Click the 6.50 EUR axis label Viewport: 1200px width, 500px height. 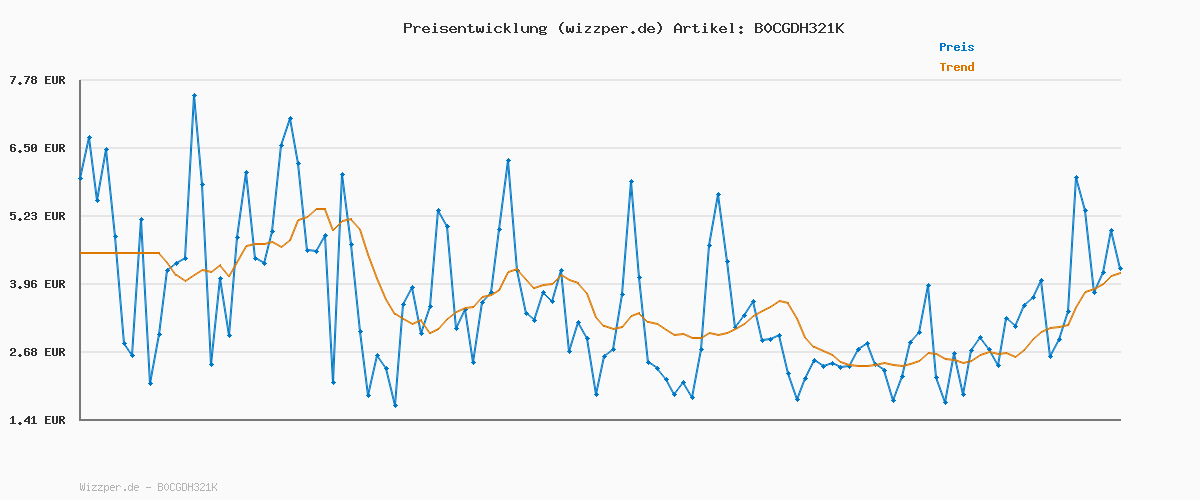[x=37, y=148]
